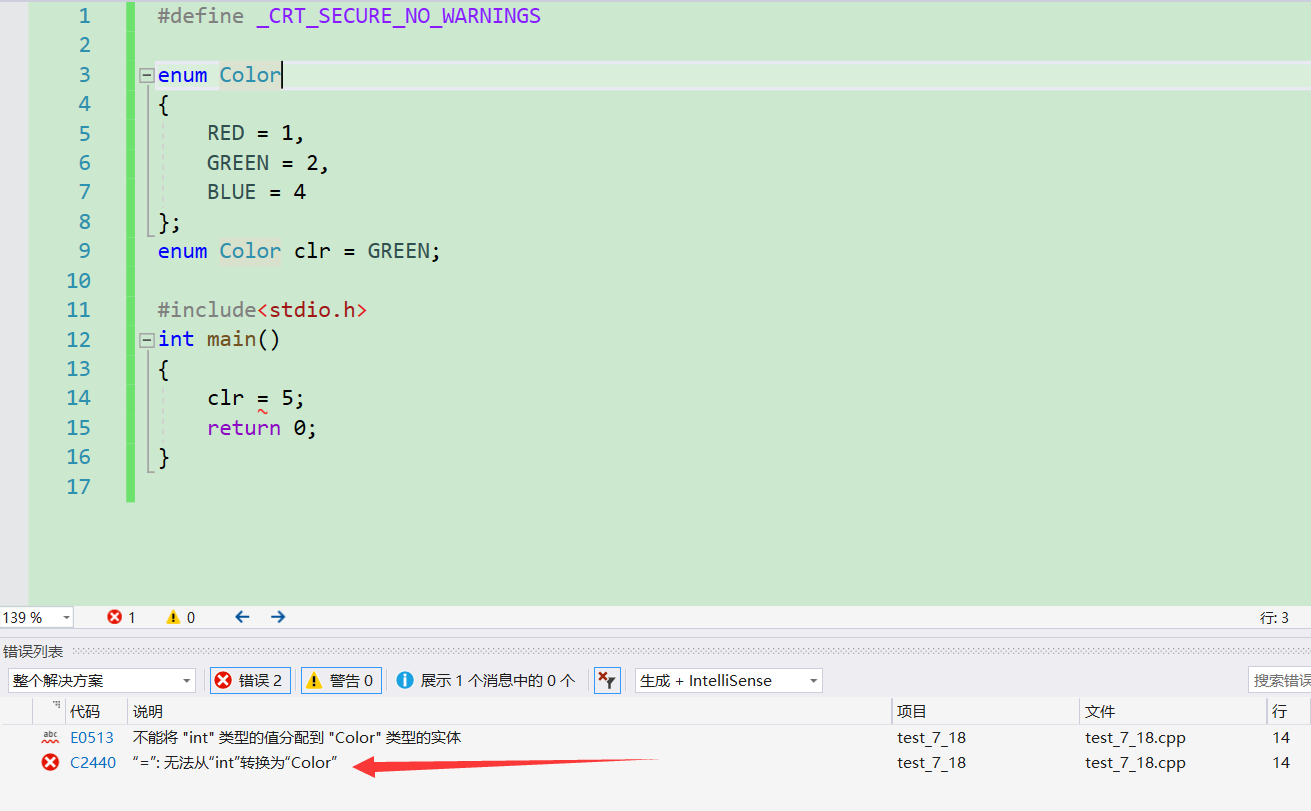Click test_7_18.cpp file cell in E0513 row
Image resolution: width=1311 pixels, height=811 pixels.
click(1136, 738)
